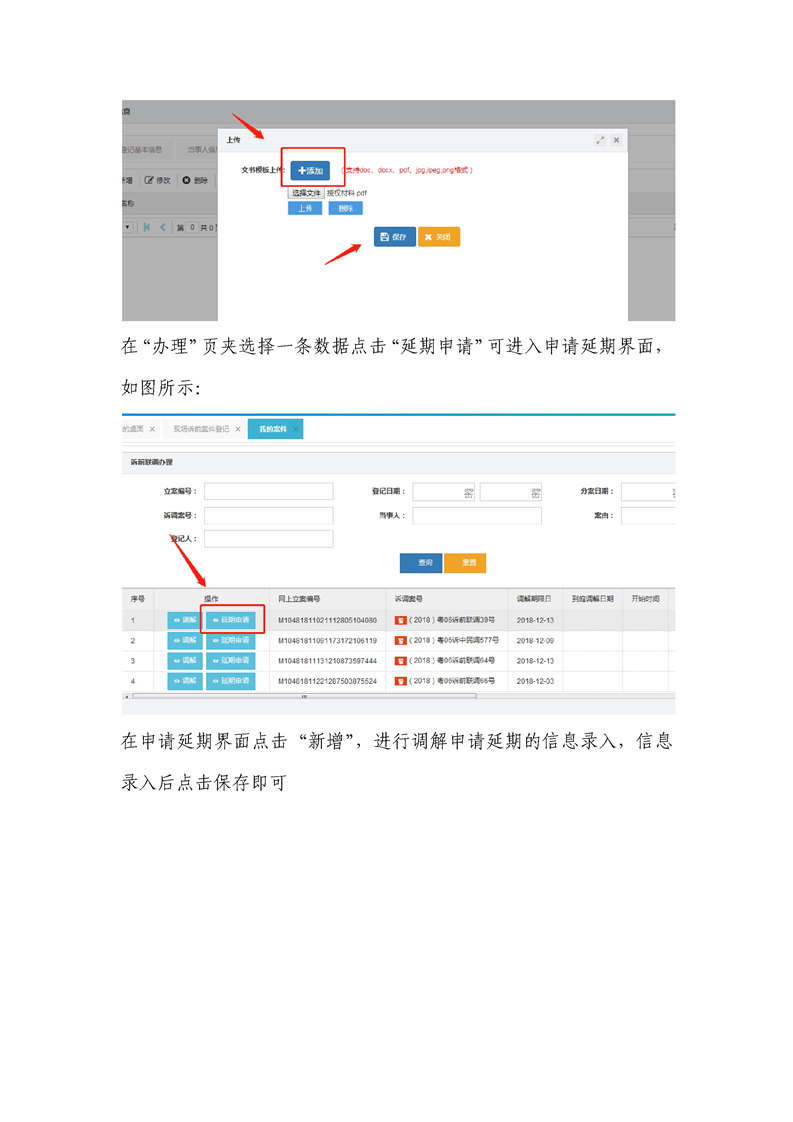This screenshot has width=793, height=1122.
Task: Open 登记日期 start date calendar icon
Action: (x=468, y=492)
